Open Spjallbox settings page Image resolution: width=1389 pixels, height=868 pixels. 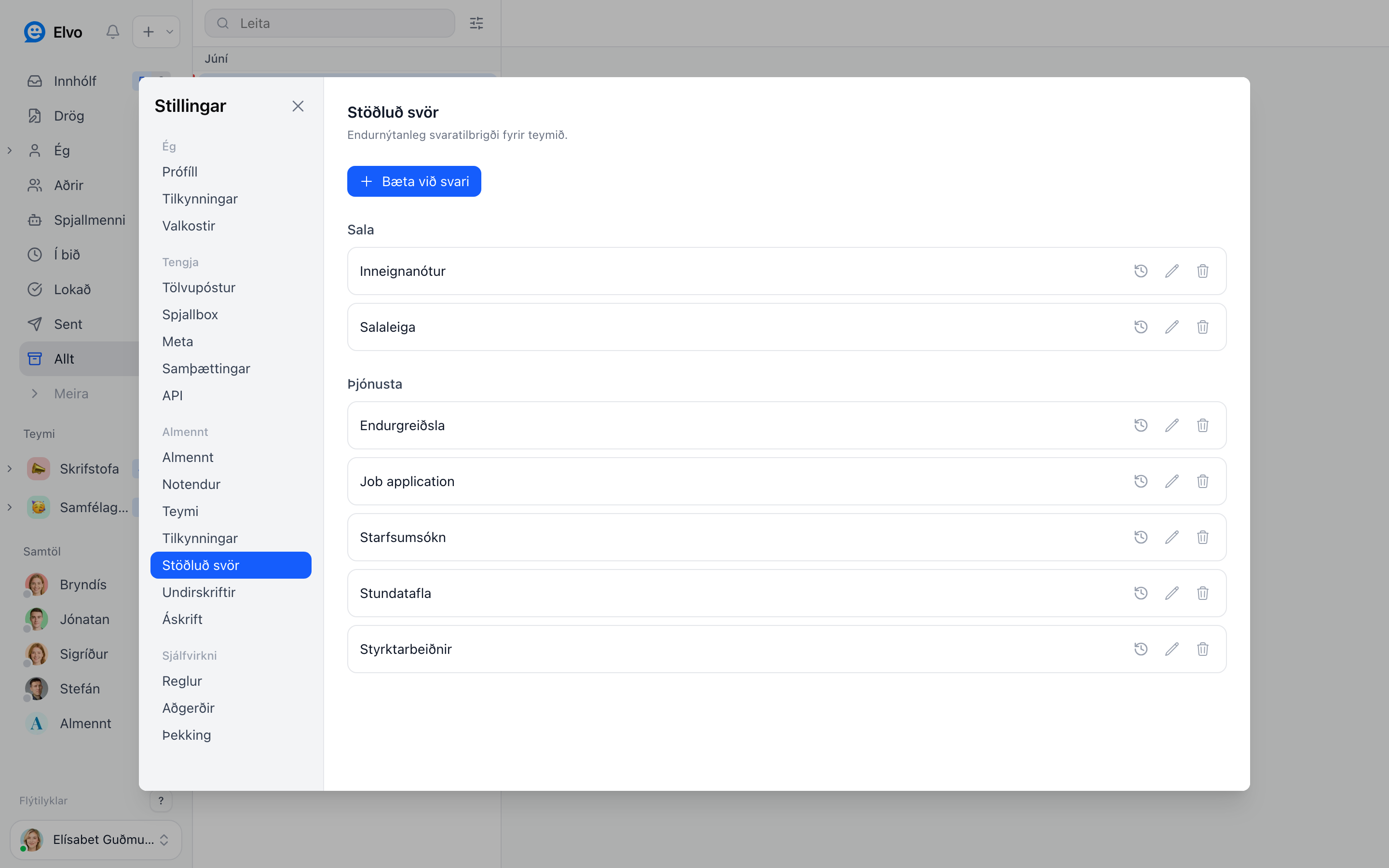[x=231, y=314]
